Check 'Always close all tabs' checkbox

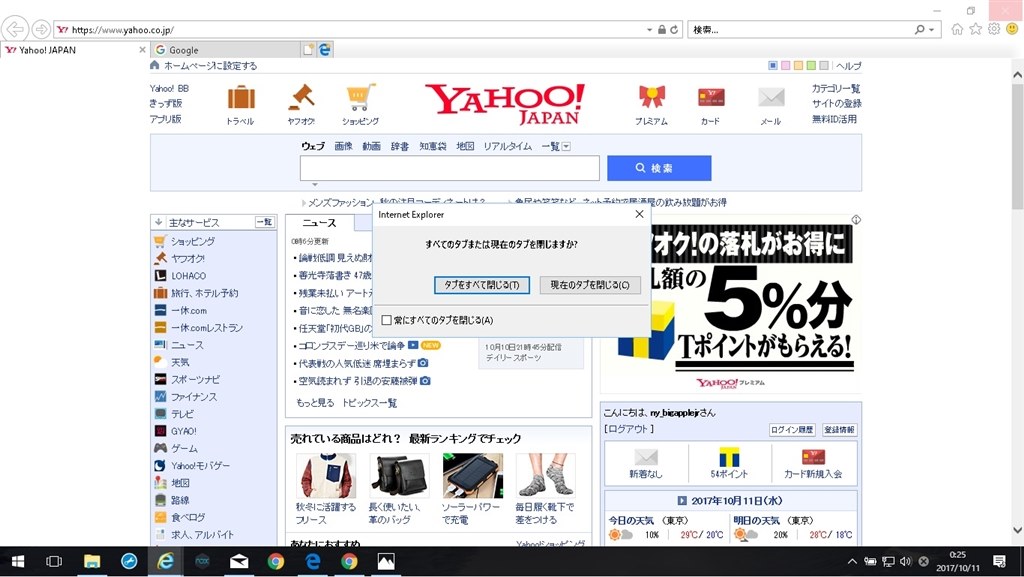coord(387,320)
